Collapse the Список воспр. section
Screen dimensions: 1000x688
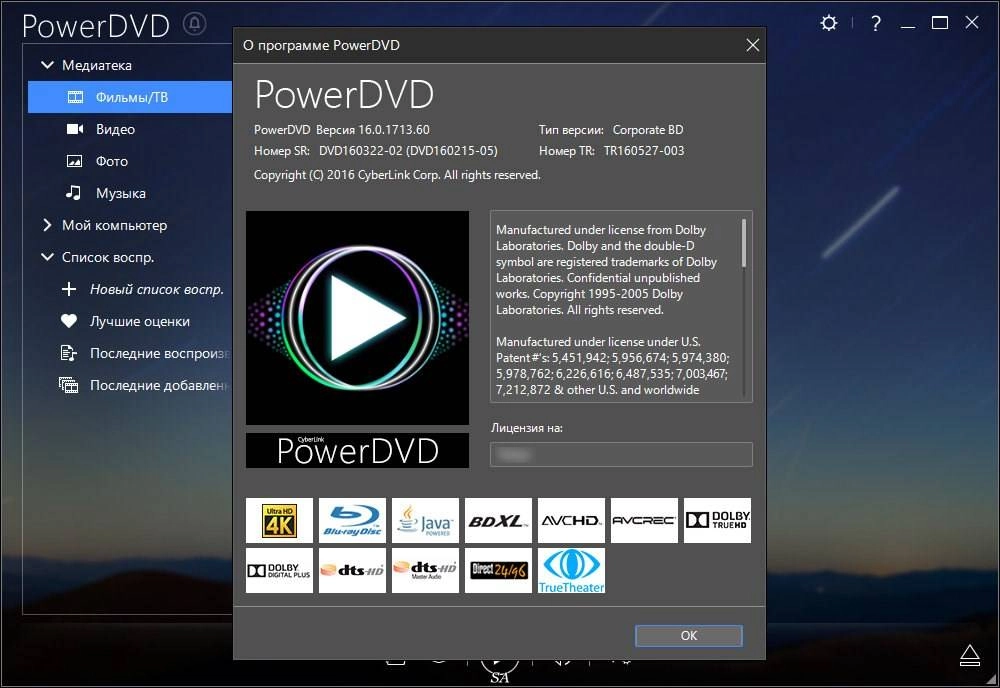tap(47, 257)
